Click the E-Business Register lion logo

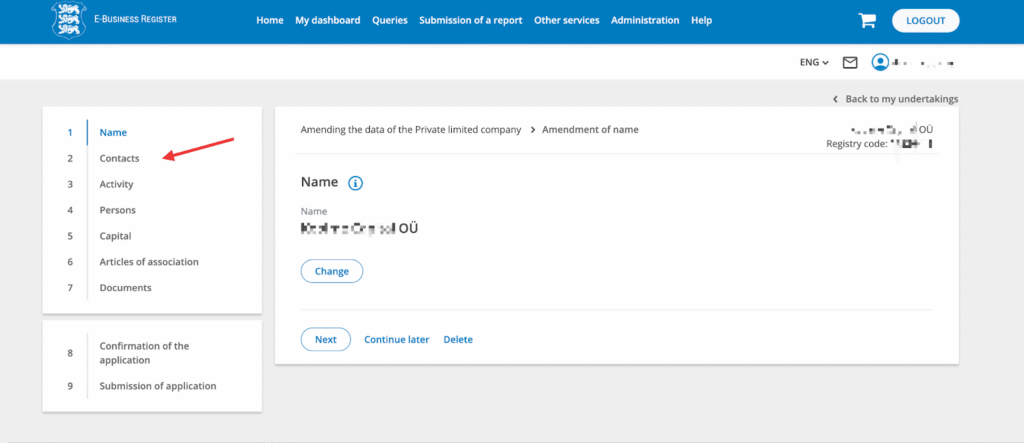[70, 20]
